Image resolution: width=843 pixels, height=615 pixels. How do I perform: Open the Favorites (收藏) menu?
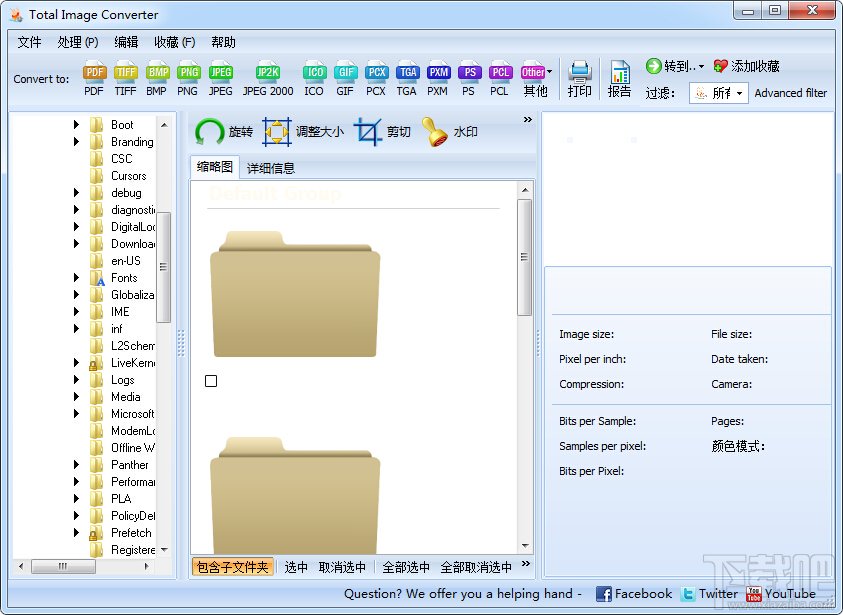point(175,42)
